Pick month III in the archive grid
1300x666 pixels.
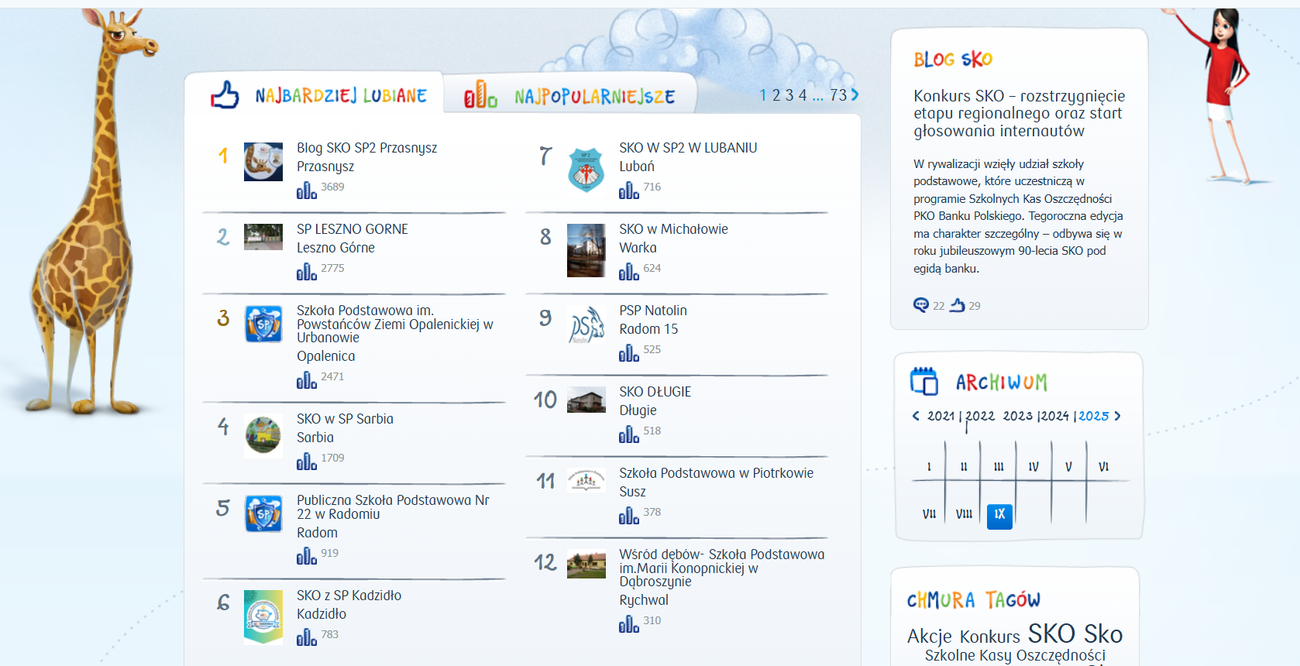coord(999,467)
